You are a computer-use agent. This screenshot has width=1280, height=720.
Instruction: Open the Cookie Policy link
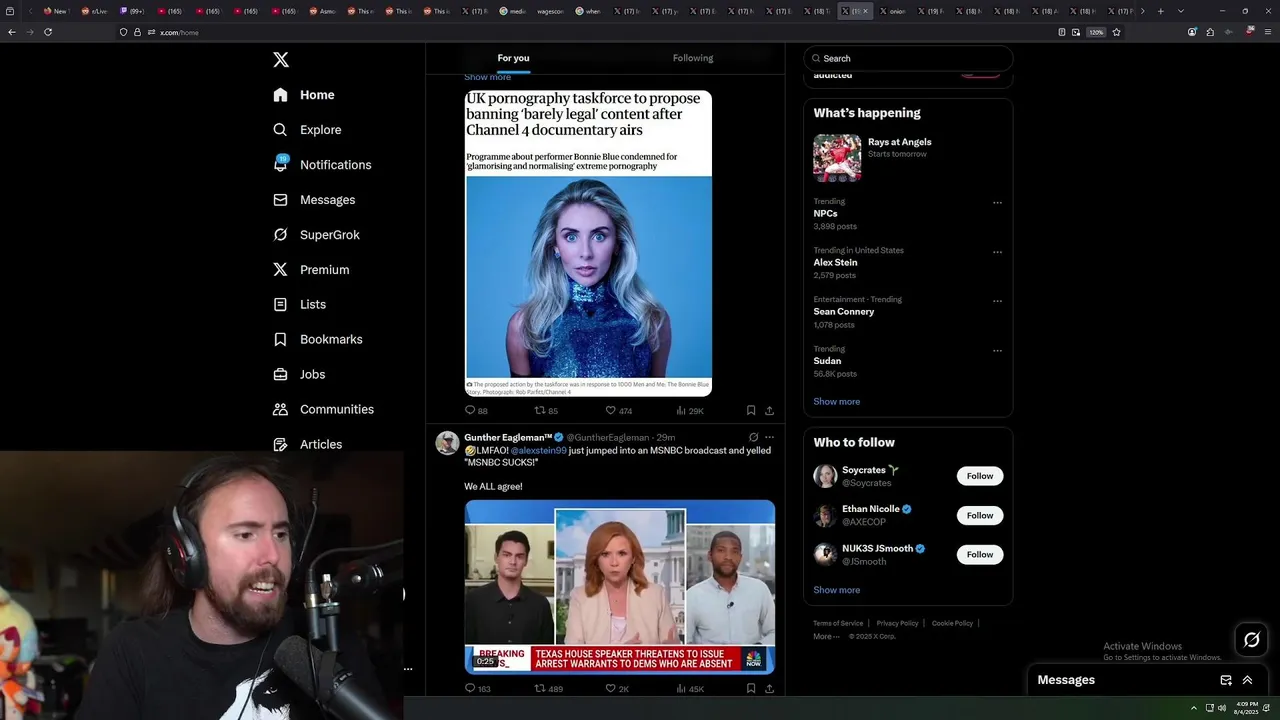952,623
